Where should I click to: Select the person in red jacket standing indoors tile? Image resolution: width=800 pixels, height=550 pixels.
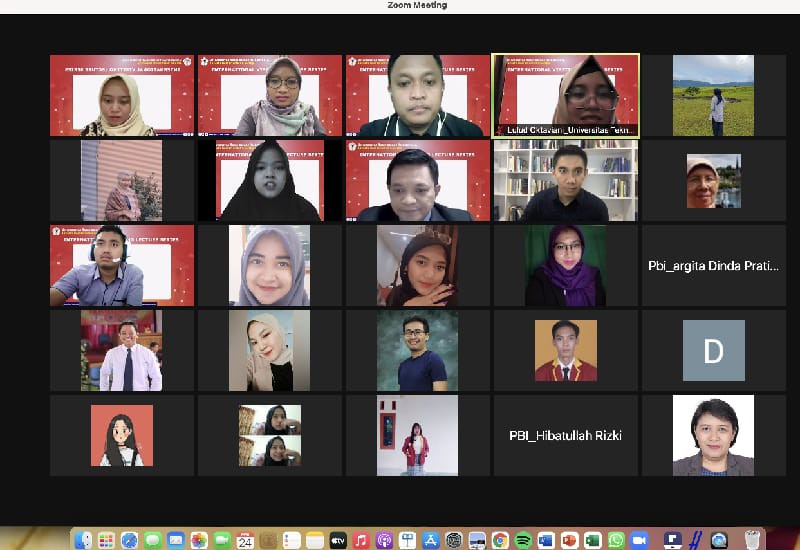[417, 435]
